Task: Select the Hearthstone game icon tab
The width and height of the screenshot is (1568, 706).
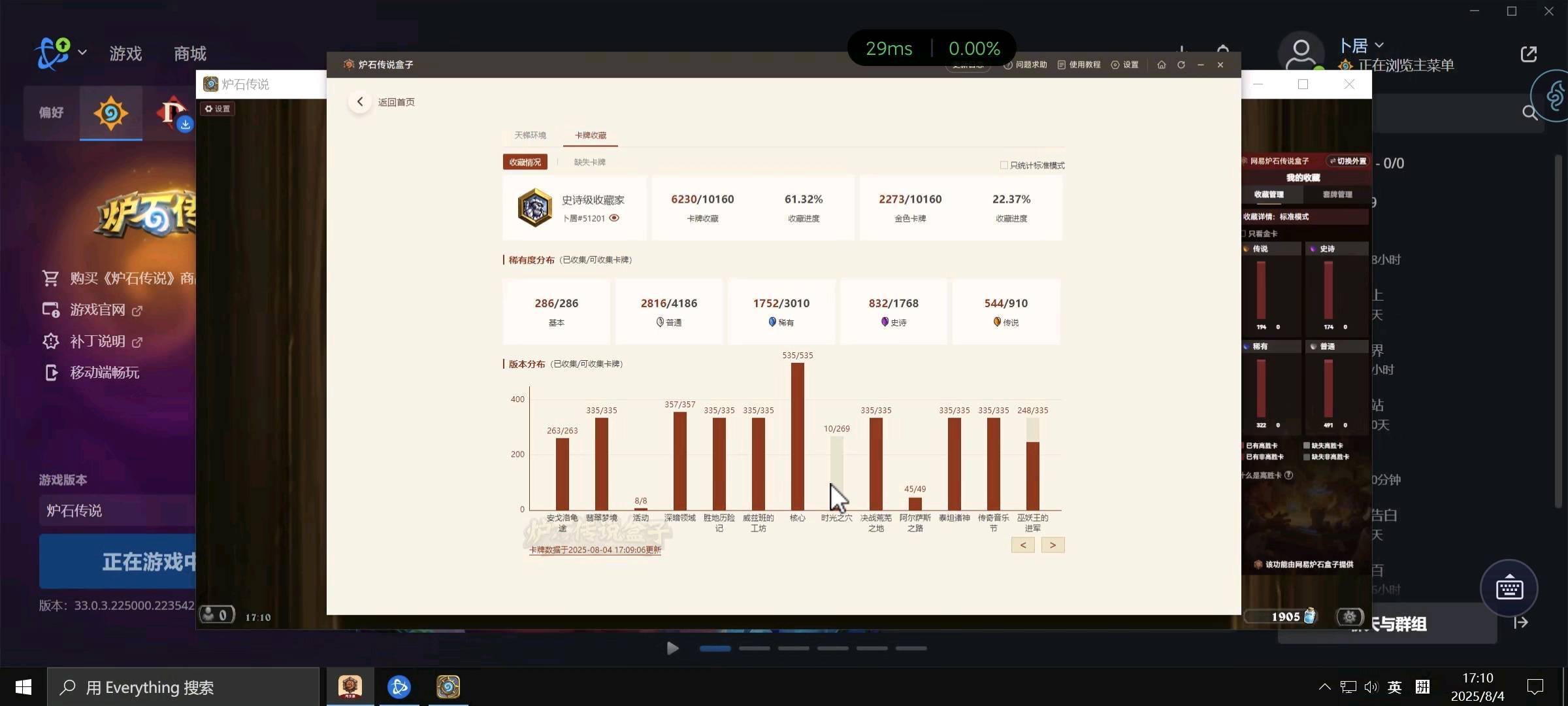Action: (x=110, y=113)
